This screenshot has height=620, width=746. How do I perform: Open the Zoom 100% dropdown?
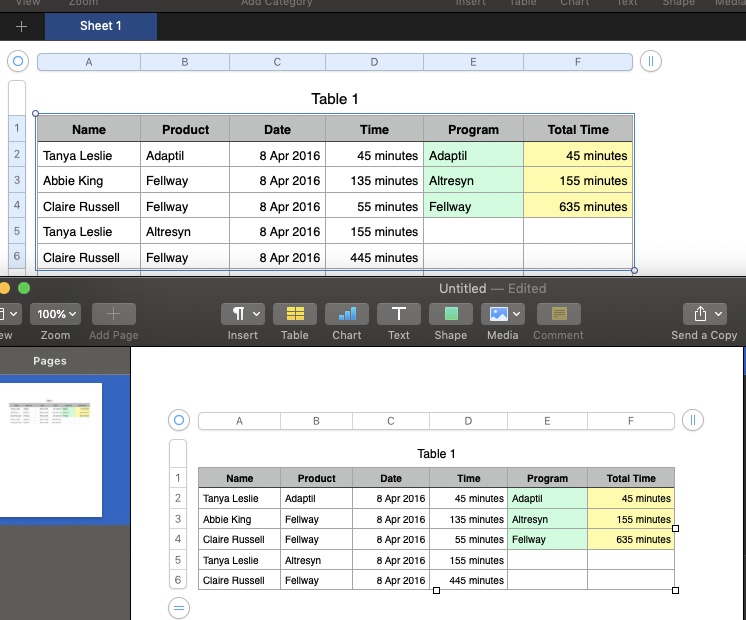[x=55, y=314]
